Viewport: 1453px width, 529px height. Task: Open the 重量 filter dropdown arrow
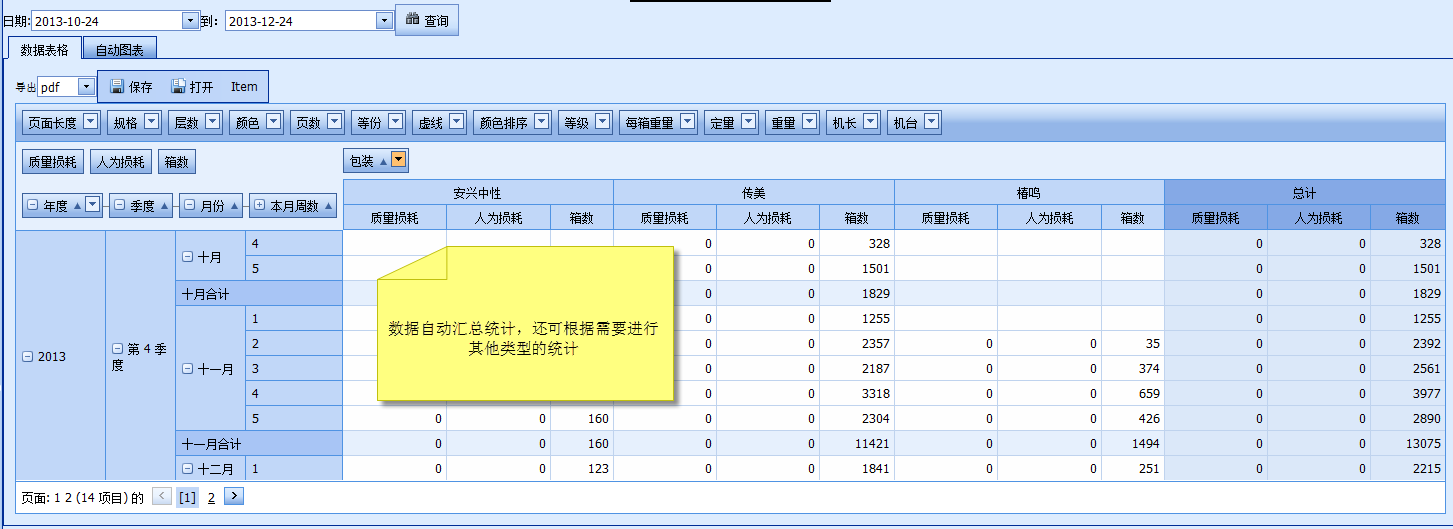[x=809, y=122]
